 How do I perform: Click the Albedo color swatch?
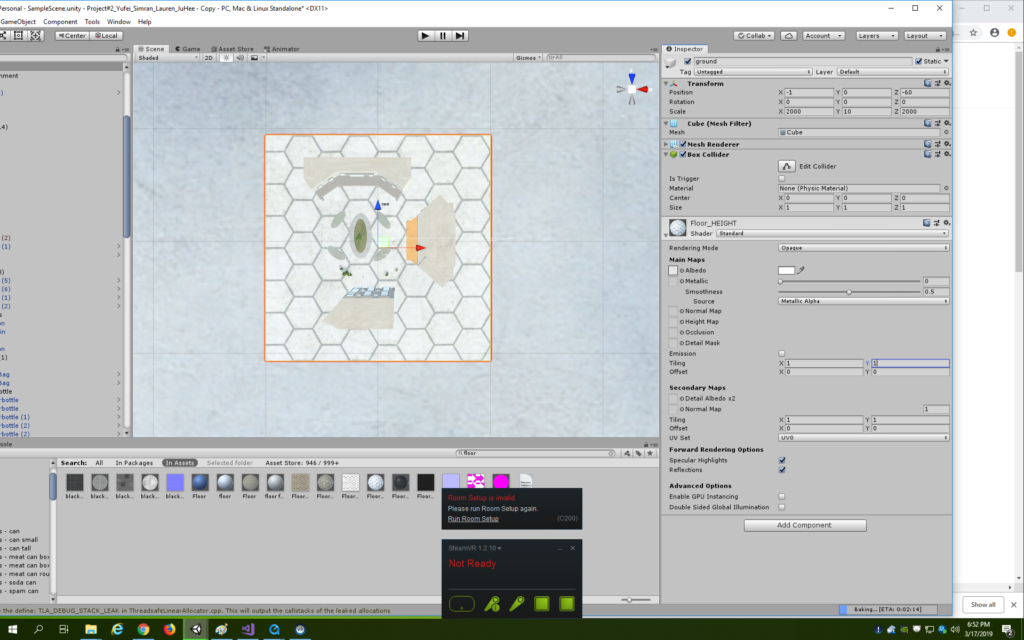(x=786, y=270)
